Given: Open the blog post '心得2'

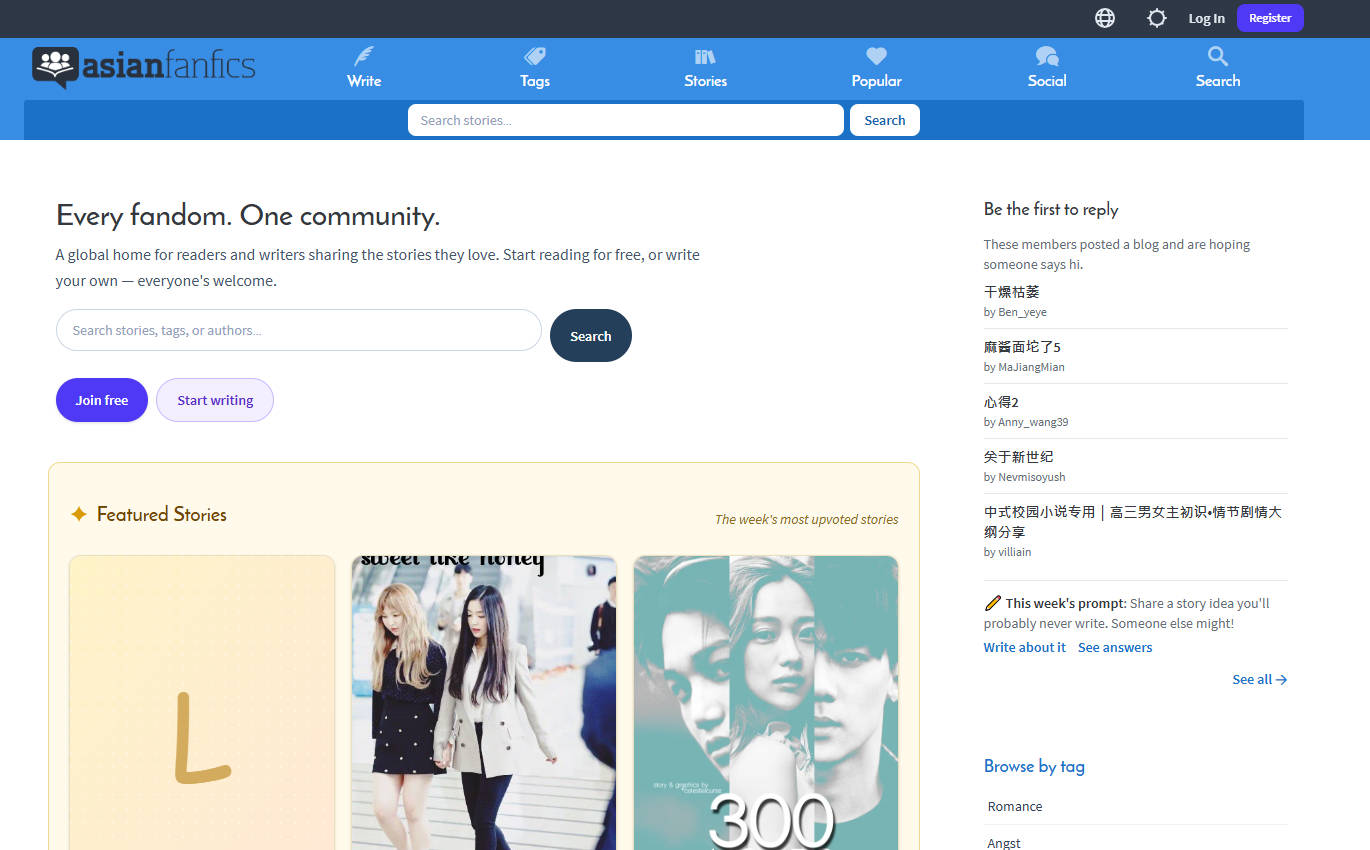Looking at the screenshot, I should tap(1001, 402).
